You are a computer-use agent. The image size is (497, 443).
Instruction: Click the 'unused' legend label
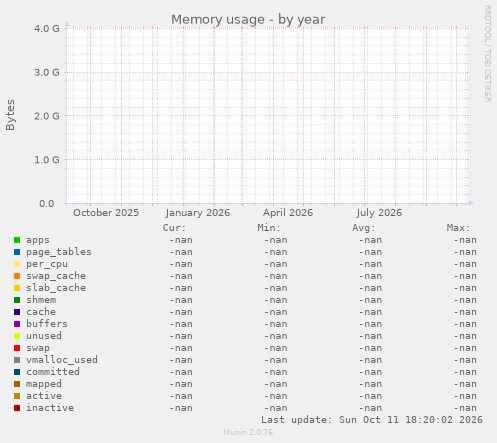(x=44, y=336)
